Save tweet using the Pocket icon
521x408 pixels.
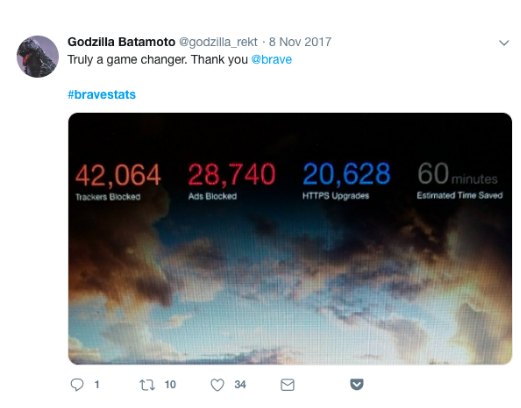click(x=357, y=384)
